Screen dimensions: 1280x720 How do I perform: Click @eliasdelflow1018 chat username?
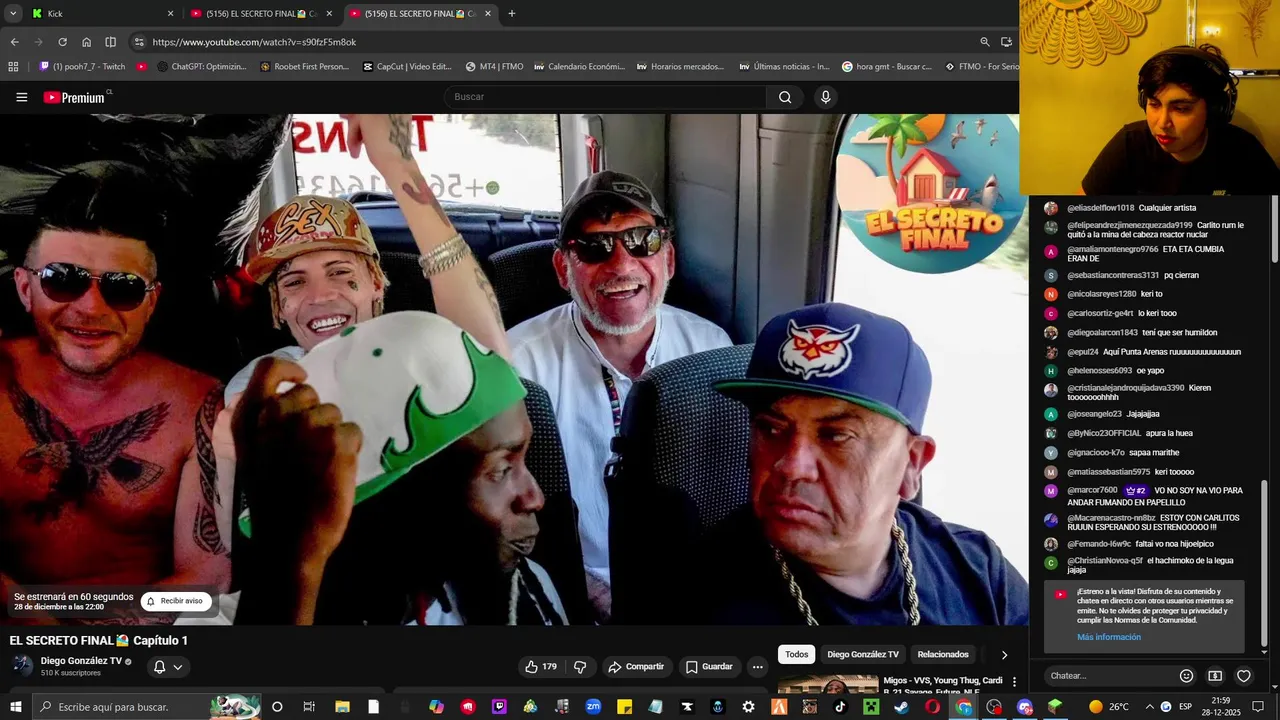pyautogui.click(x=1100, y=208)
